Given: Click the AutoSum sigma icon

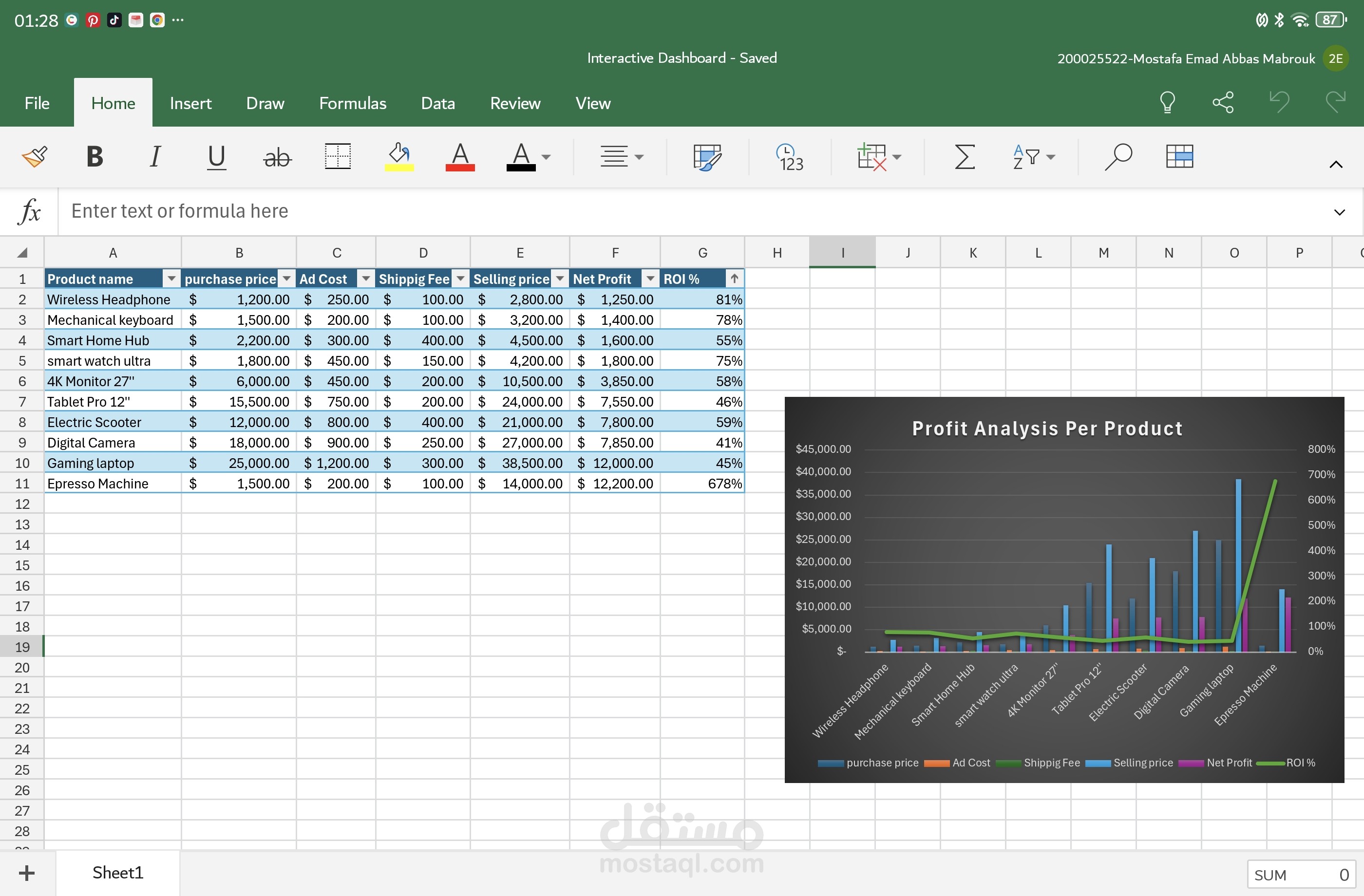Looking at the screenshot, I should point(965,156).
